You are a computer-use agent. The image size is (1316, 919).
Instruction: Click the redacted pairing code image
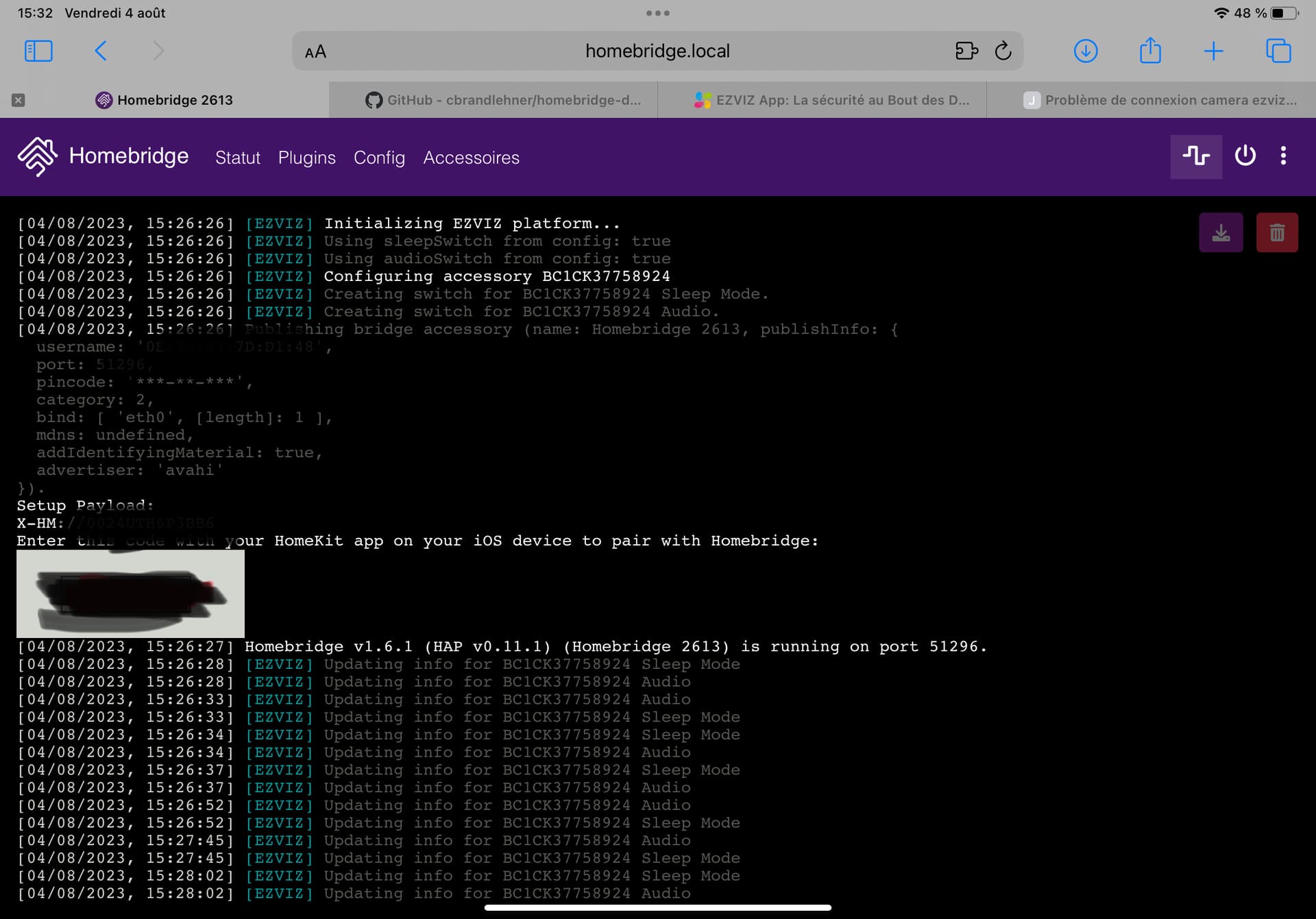tap(130, 593)
